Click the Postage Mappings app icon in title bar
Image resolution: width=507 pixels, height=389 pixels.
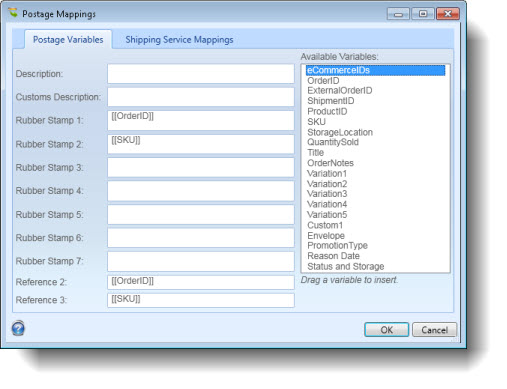13,13
